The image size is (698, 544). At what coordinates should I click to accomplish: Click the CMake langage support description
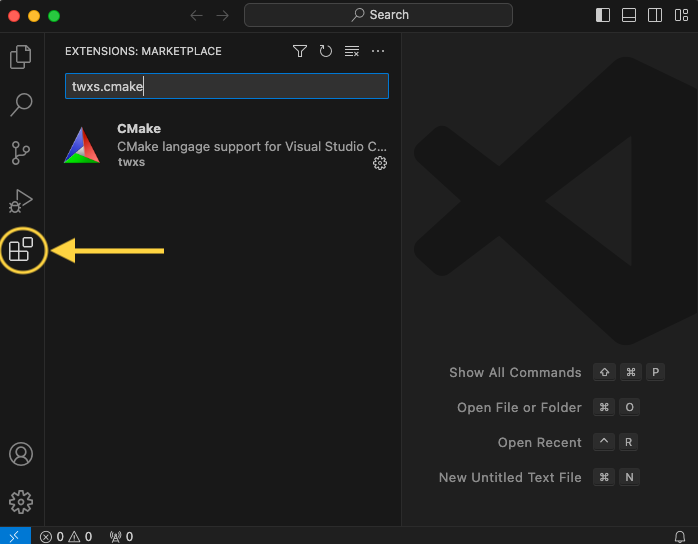click(x=252, y=146)
